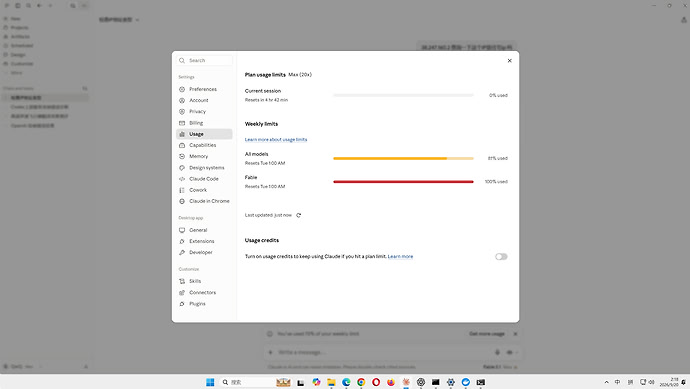Click the Fable red usage bar
This screenshot has width=690, height=389.
click(x=404, y=182)
